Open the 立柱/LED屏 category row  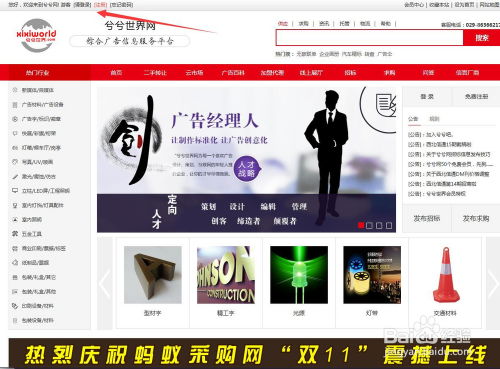click(46, 191)
